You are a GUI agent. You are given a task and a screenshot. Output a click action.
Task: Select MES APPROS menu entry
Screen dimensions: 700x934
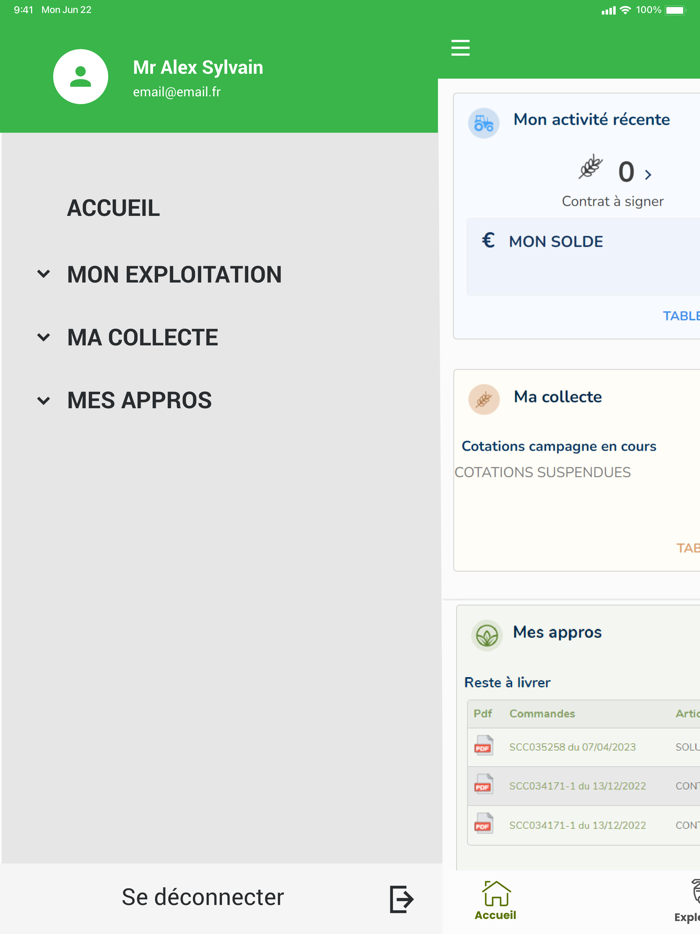(x=139, y=400)
